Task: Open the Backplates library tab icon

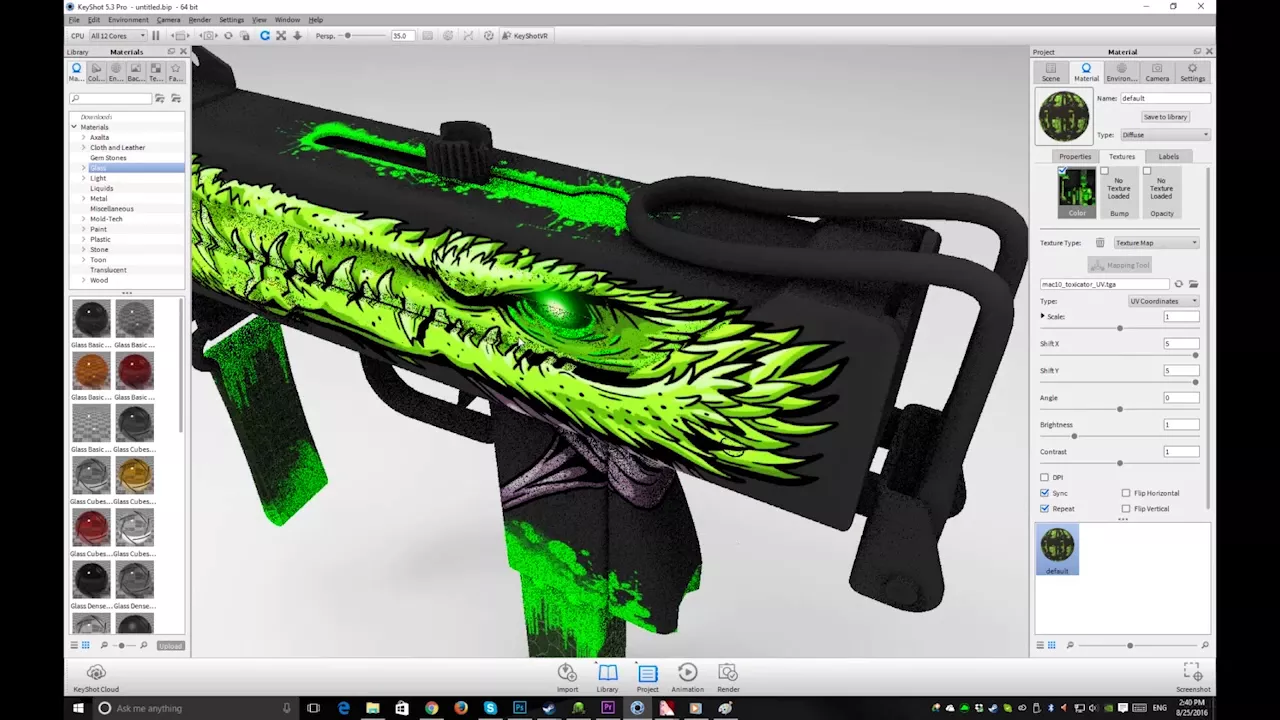Action: coord(136,72)
